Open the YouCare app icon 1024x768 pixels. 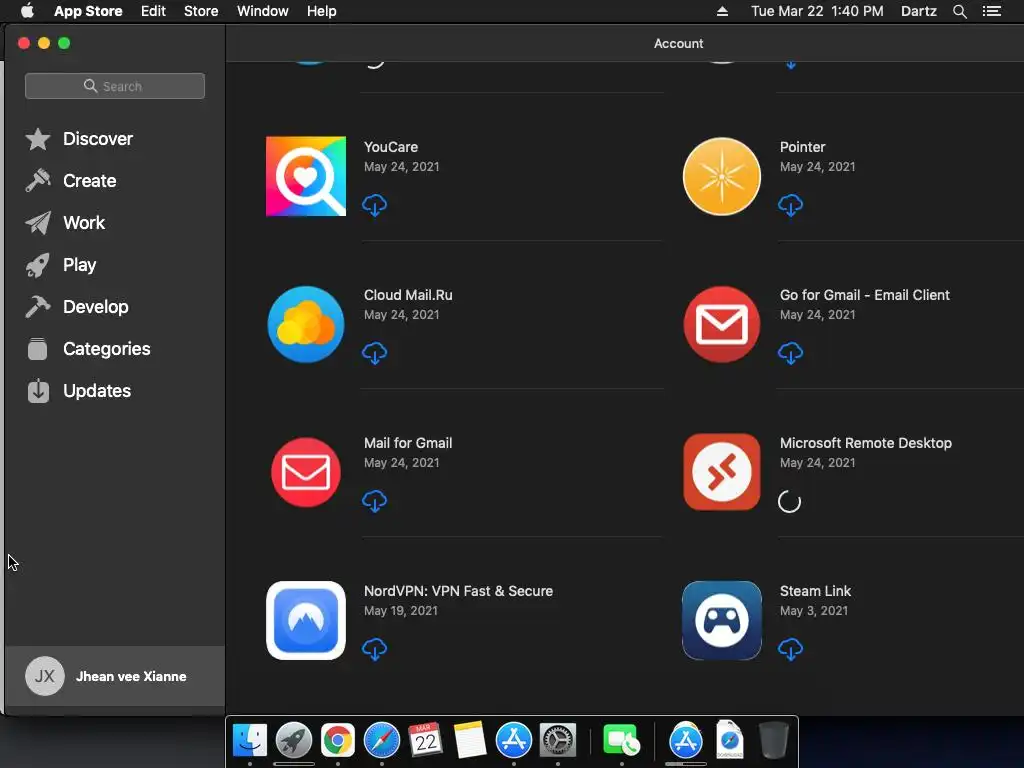[306, 176]
